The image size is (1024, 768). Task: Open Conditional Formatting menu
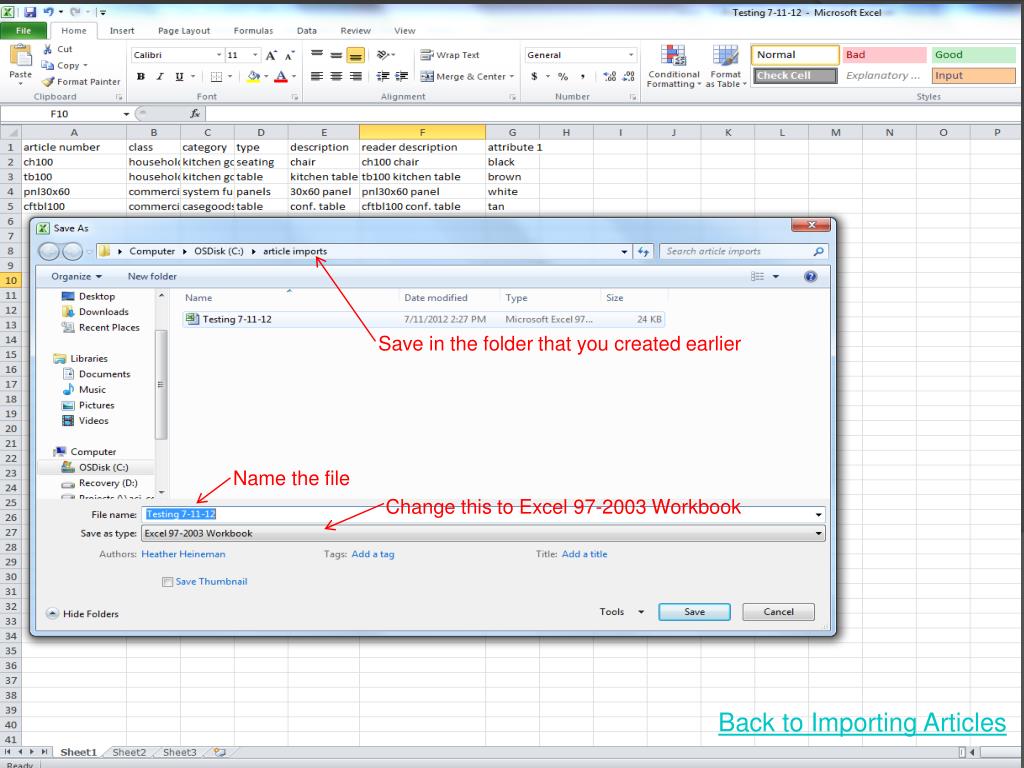point(673,66)
